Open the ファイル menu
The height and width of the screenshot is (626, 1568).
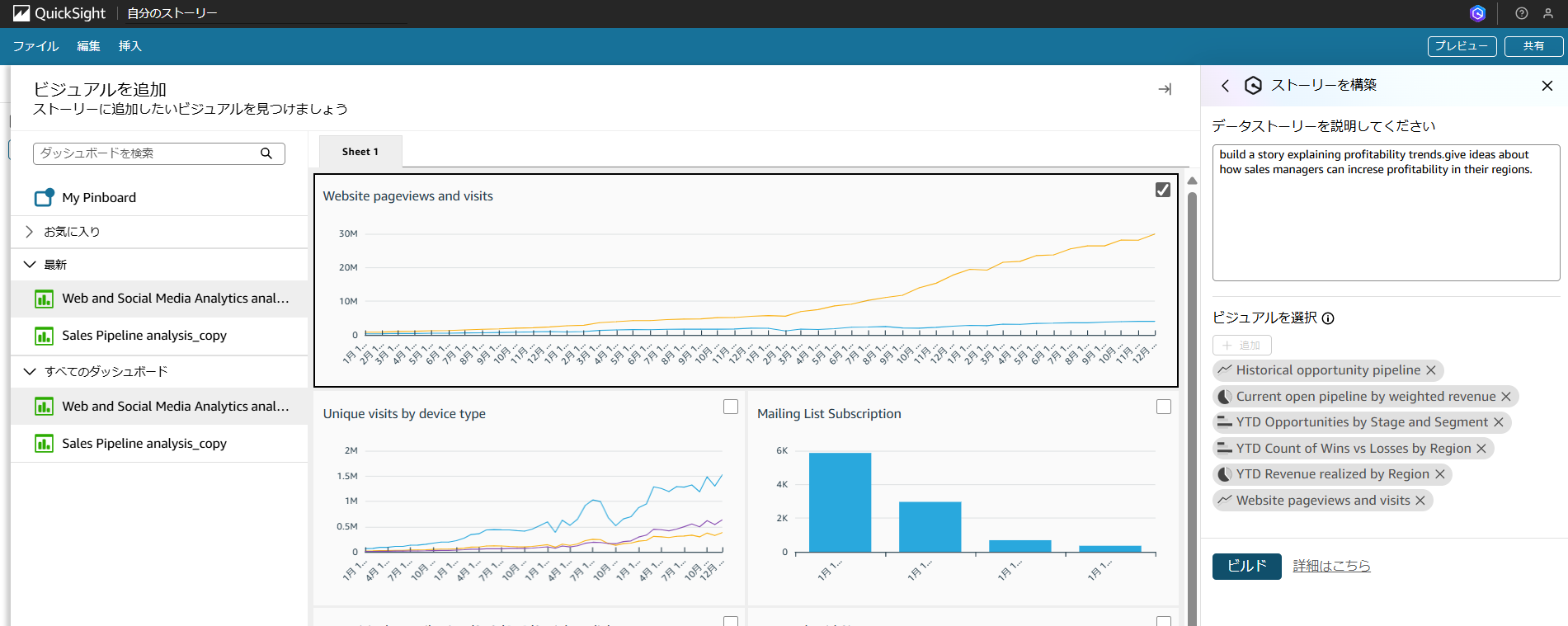(x=35, y=46)
